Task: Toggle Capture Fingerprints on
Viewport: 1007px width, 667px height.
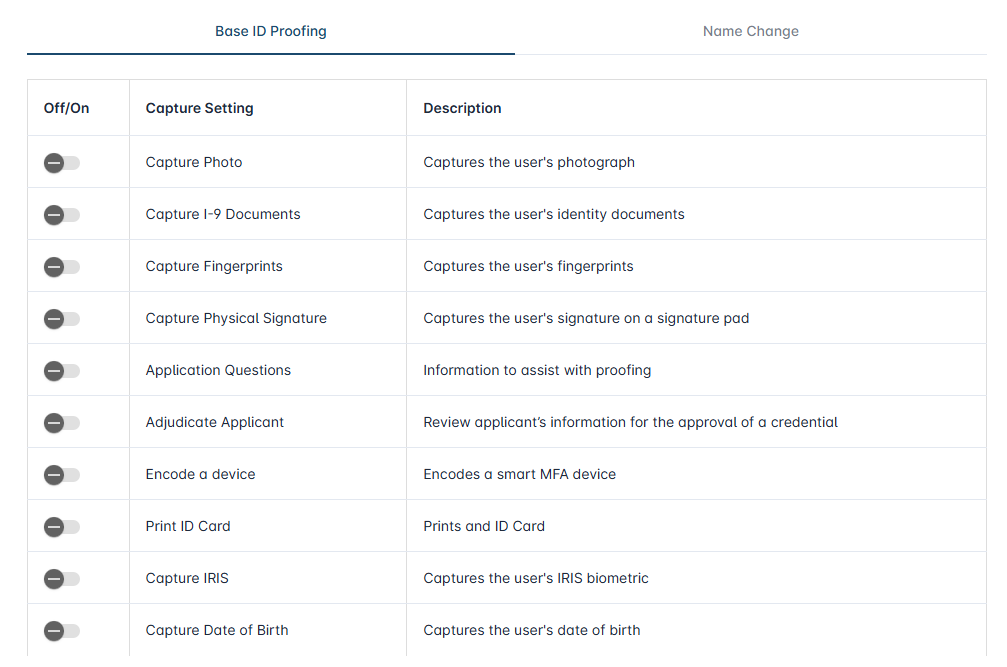Action: pos(62,267)
